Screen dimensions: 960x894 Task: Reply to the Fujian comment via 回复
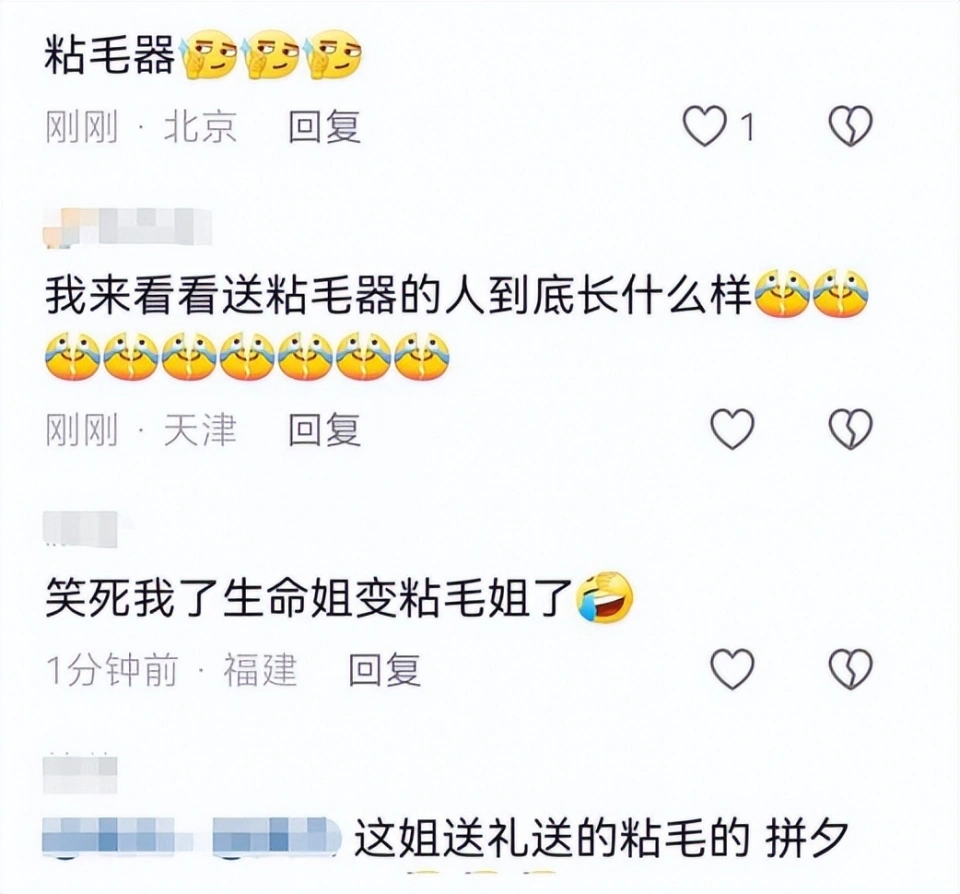click(x=384, y=669)
